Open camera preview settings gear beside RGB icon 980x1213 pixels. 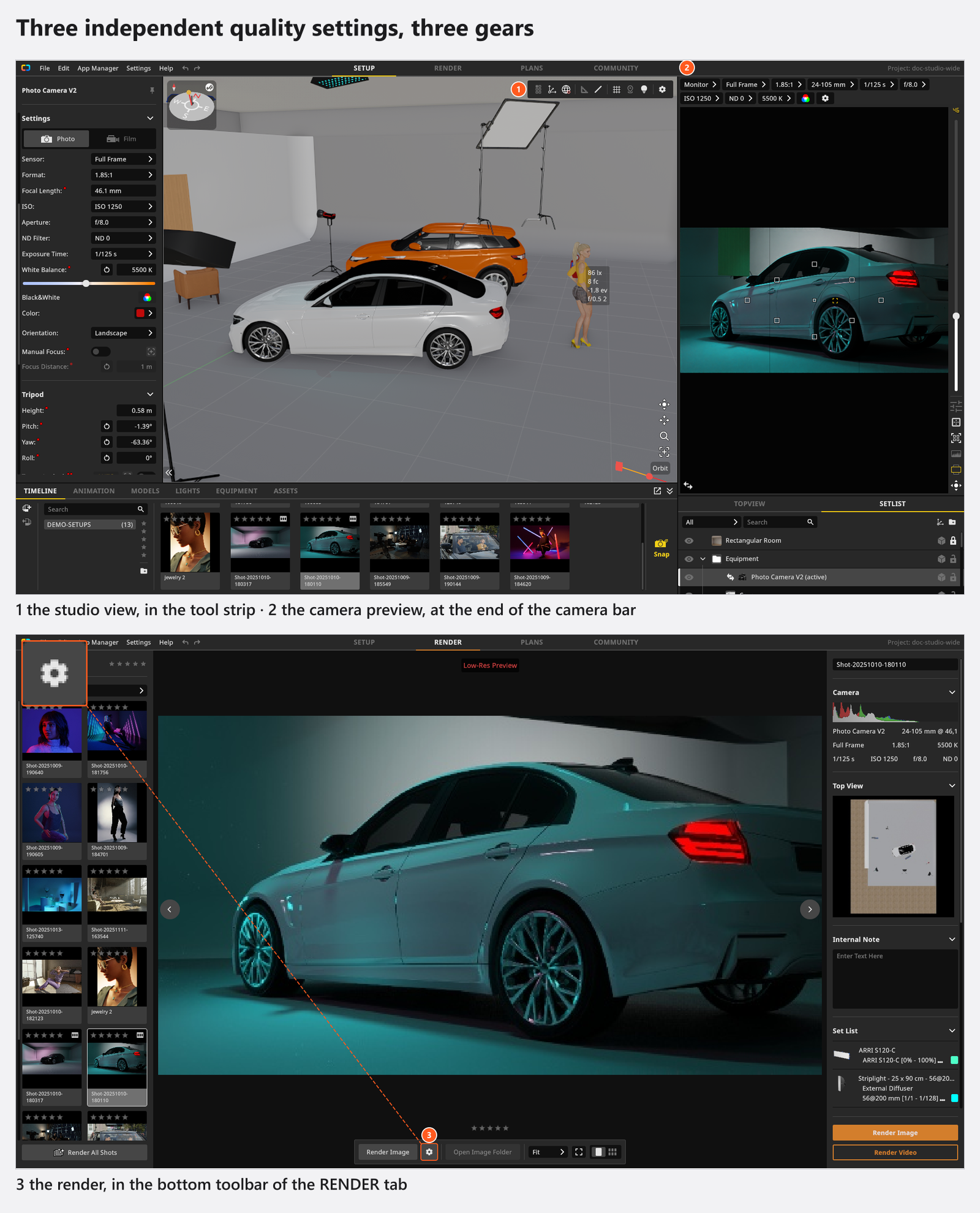[825, 99]
